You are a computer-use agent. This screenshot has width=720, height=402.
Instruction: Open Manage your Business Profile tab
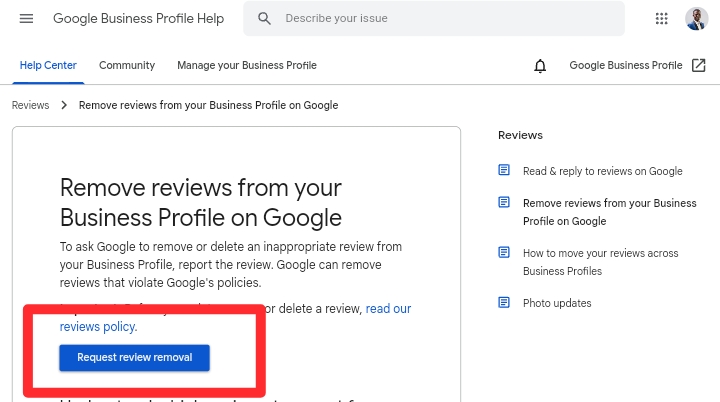(x=247, y=65)
